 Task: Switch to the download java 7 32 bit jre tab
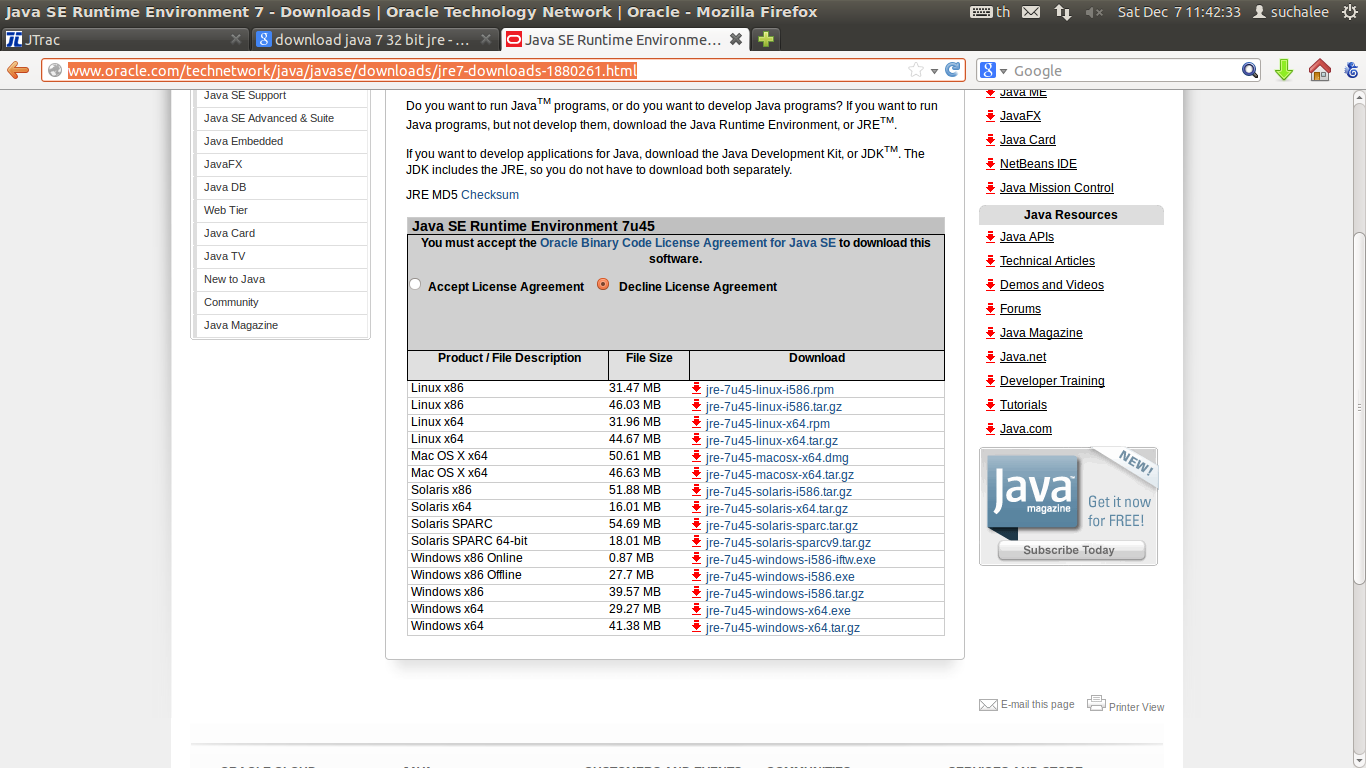(x=375, y=40)
